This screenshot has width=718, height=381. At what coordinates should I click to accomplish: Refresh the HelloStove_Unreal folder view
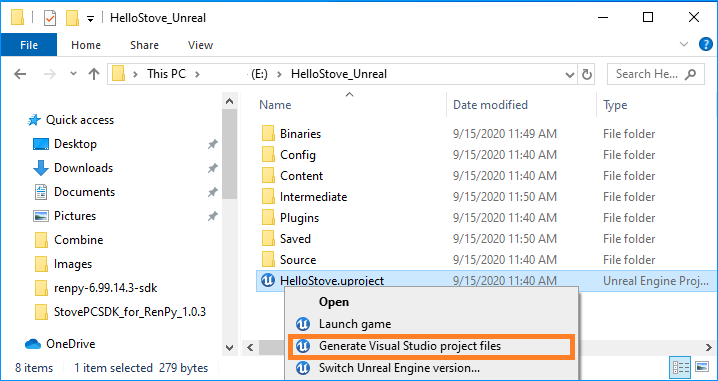click(587, 74)
